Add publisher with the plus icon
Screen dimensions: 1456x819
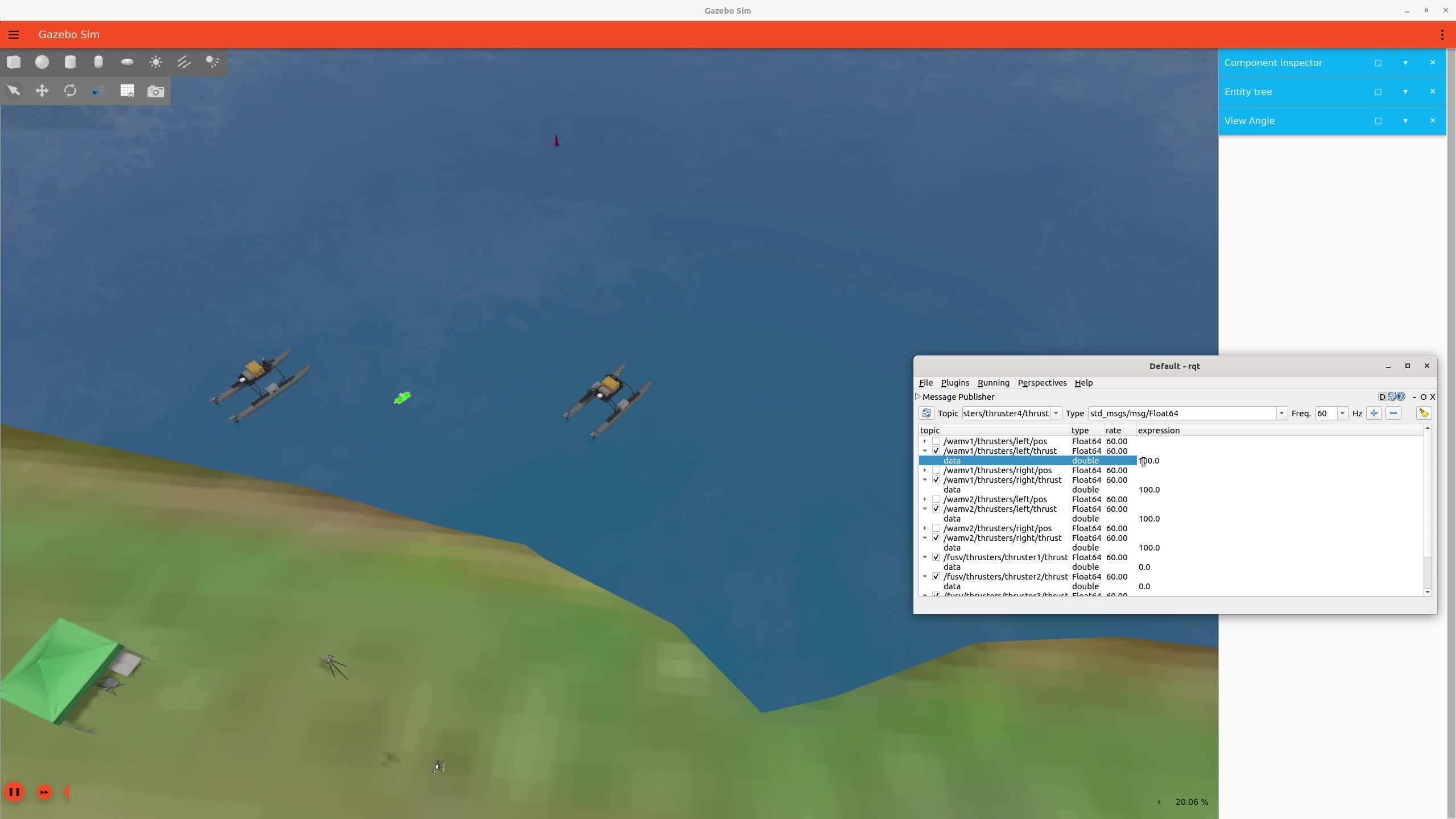click(x=1374, y=413)
